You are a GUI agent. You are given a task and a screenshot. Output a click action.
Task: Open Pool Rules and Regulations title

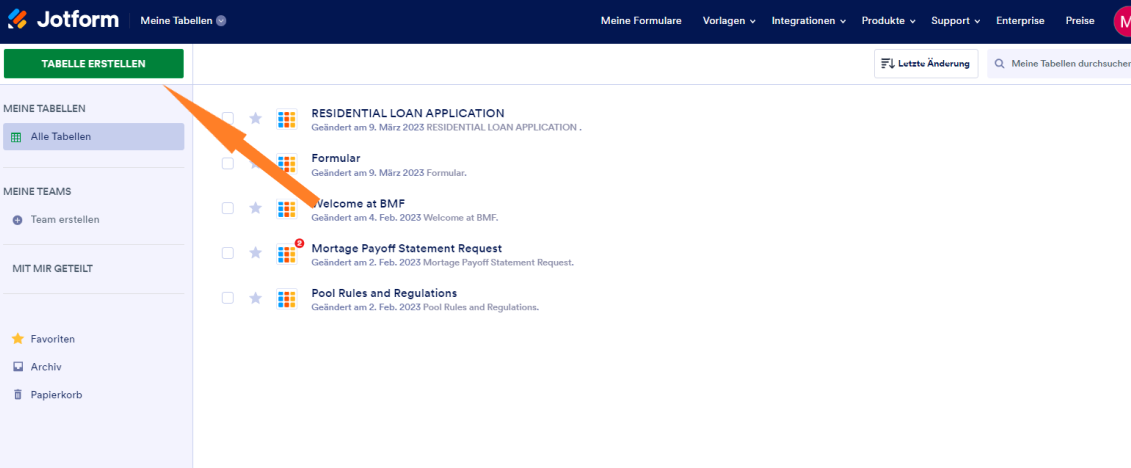pyautogui.click(x=384, y=293)
